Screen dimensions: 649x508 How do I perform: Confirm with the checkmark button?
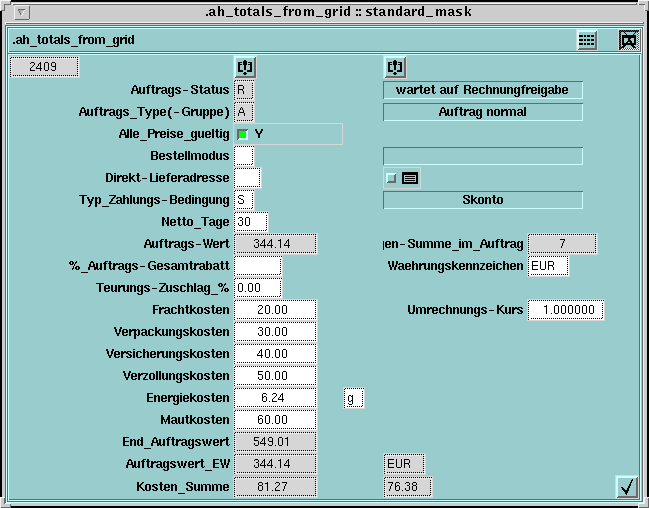[x=627, y=487]
